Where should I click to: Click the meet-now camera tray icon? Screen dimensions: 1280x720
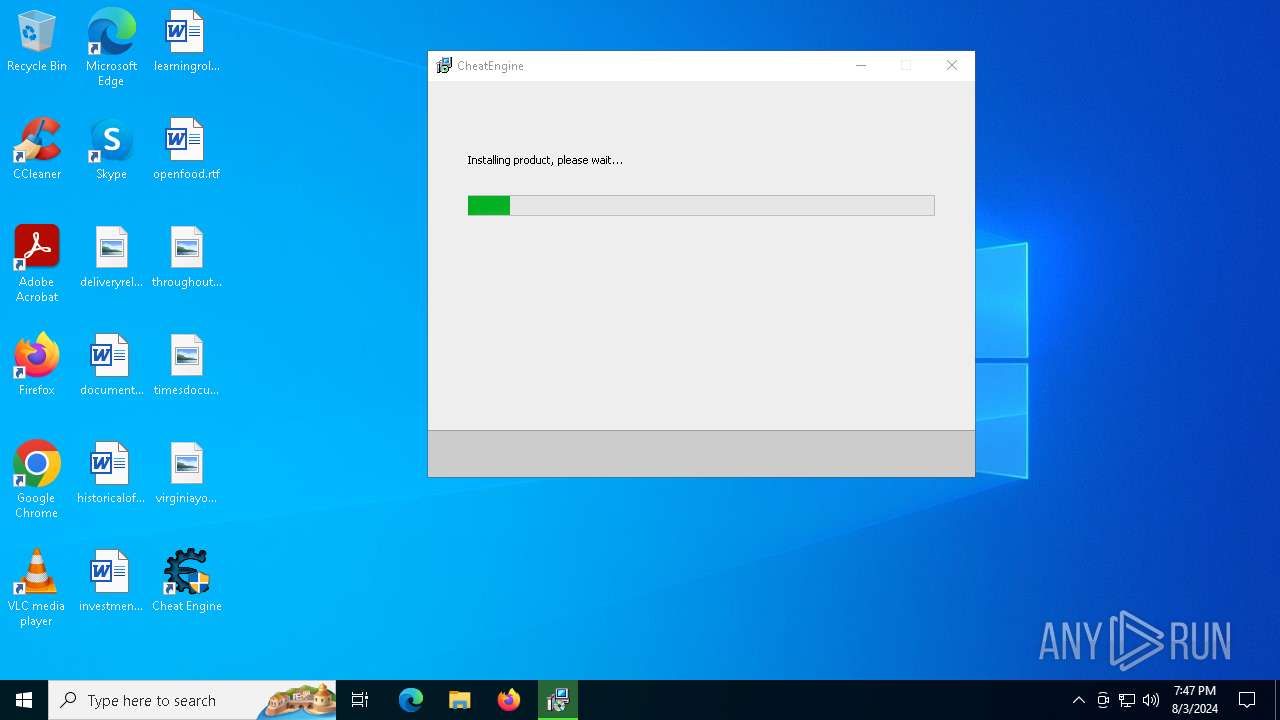(x=1103, y=700)
